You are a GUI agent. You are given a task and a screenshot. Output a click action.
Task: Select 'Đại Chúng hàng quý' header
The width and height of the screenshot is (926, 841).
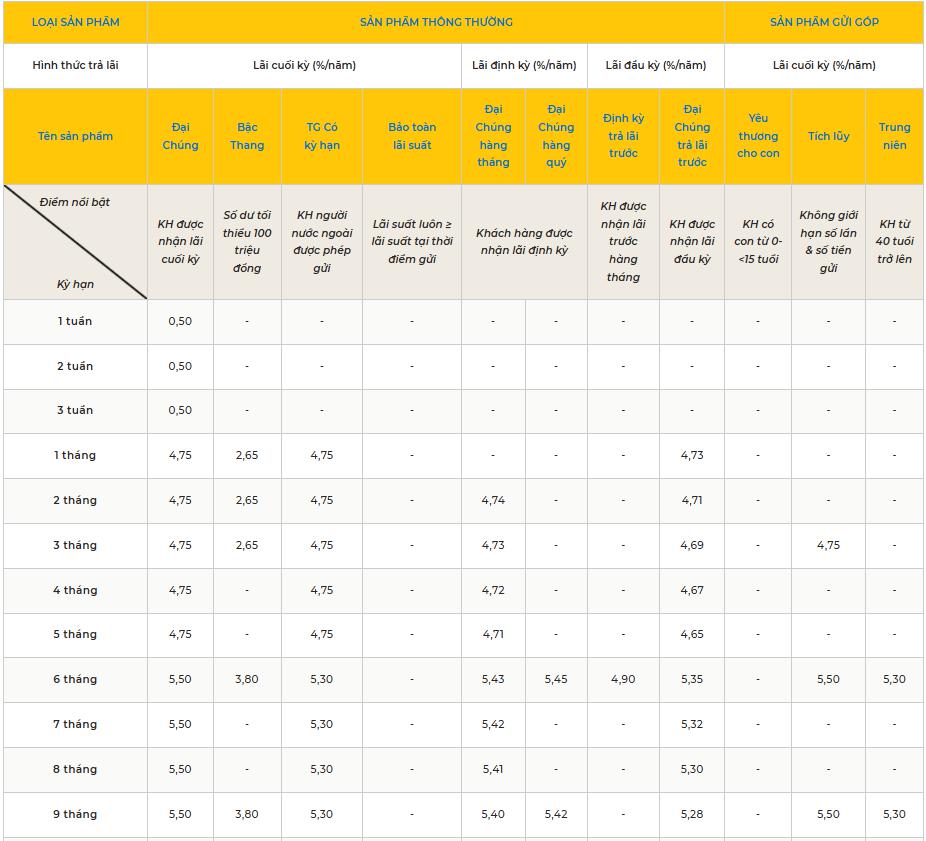tap(556, 136)
